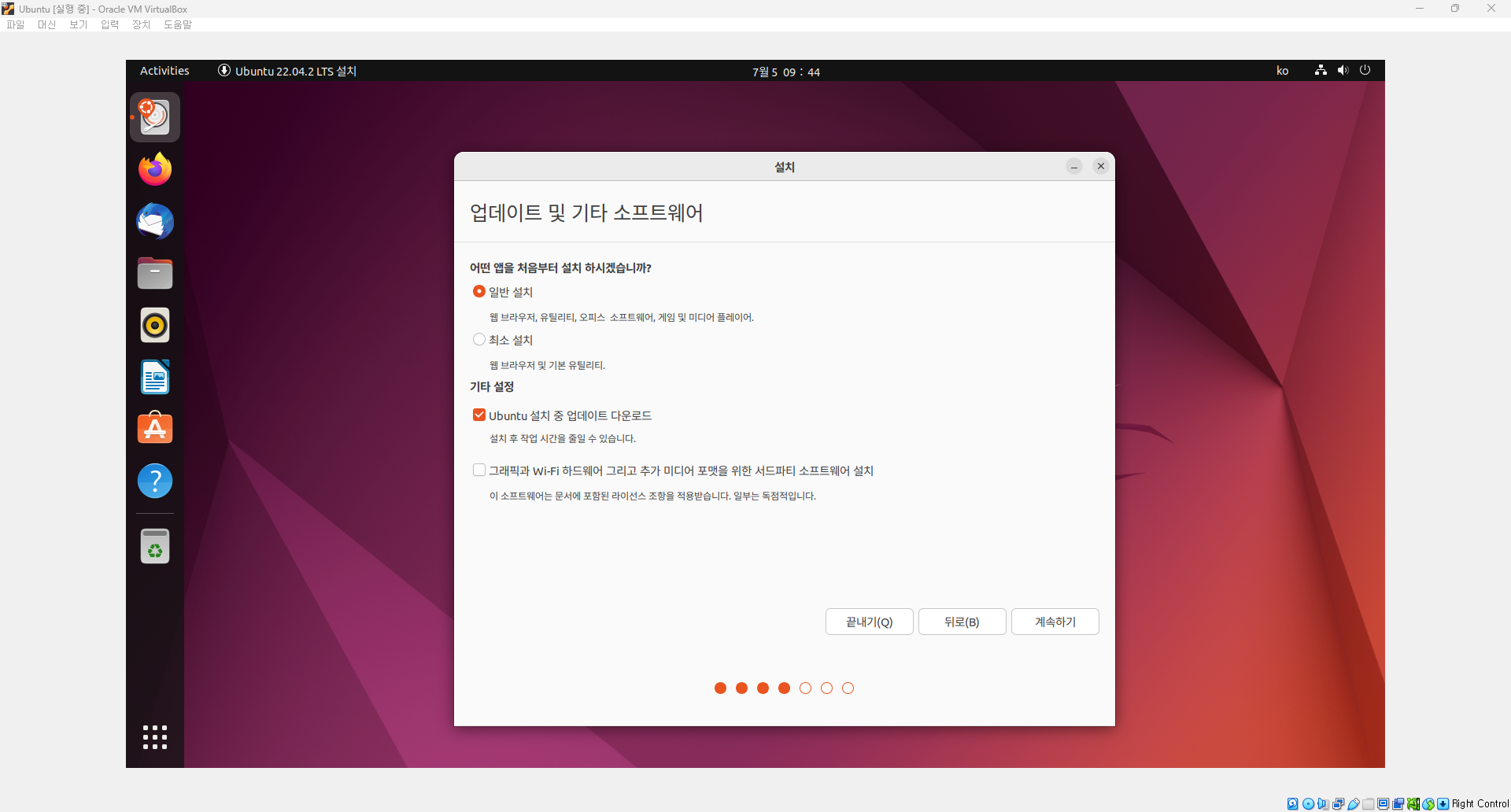Viewport: 1511px width, 812px height.
Task: Open Rhythmbox music player in the dock
Action: (155, 325)
